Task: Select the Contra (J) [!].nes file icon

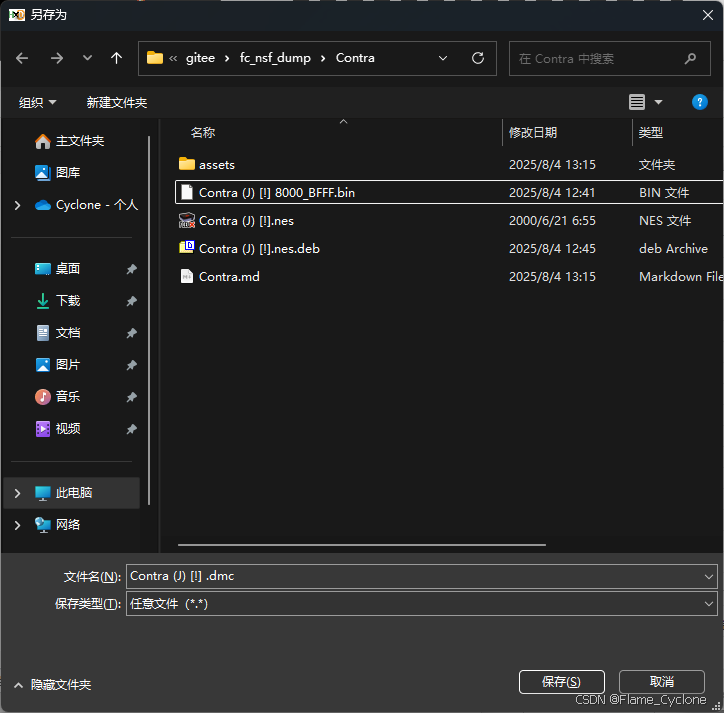Action: pos(187,220)
